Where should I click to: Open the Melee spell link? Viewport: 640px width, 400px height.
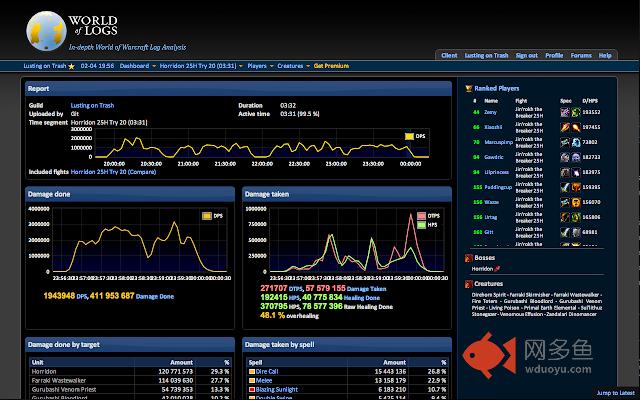pyautogui.click(x=264, y=380)
